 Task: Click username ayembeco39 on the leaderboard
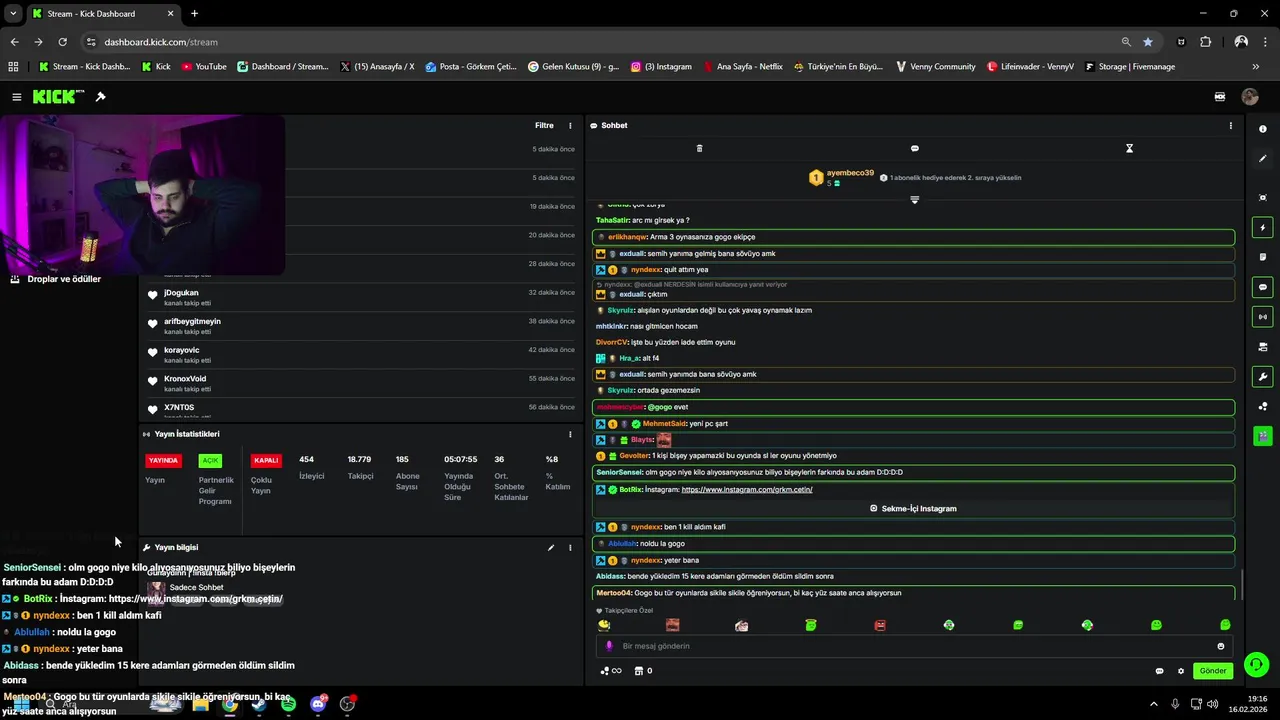(x=849, y=173)
